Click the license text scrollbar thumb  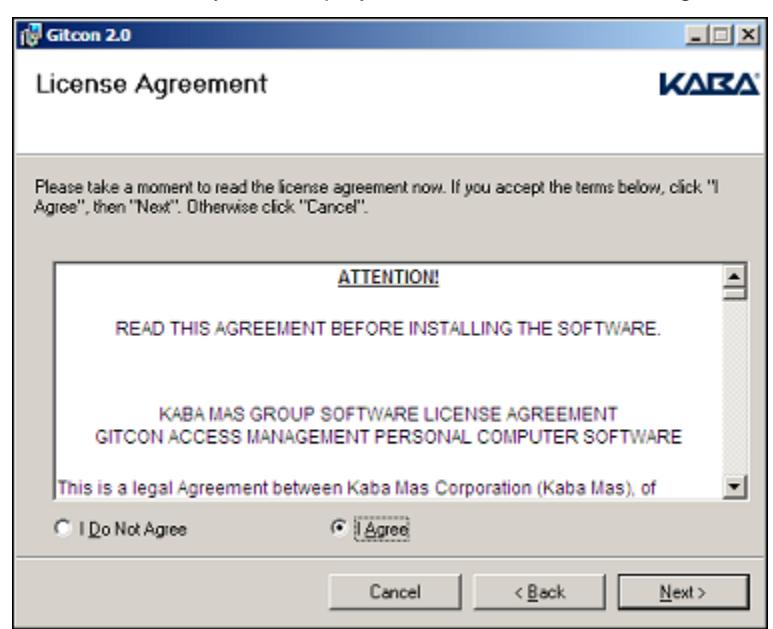point(735,294)
